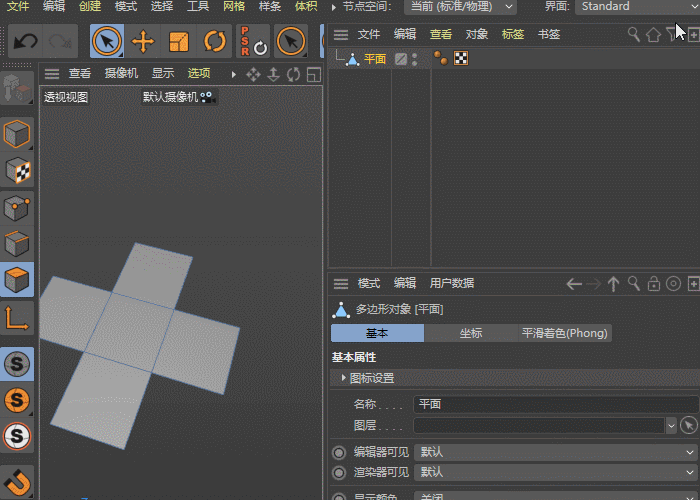This screenshot has height=500, width=700.
Task: Open the 创建 main menu
Action: pyautogui.click(x=90, y=6)
